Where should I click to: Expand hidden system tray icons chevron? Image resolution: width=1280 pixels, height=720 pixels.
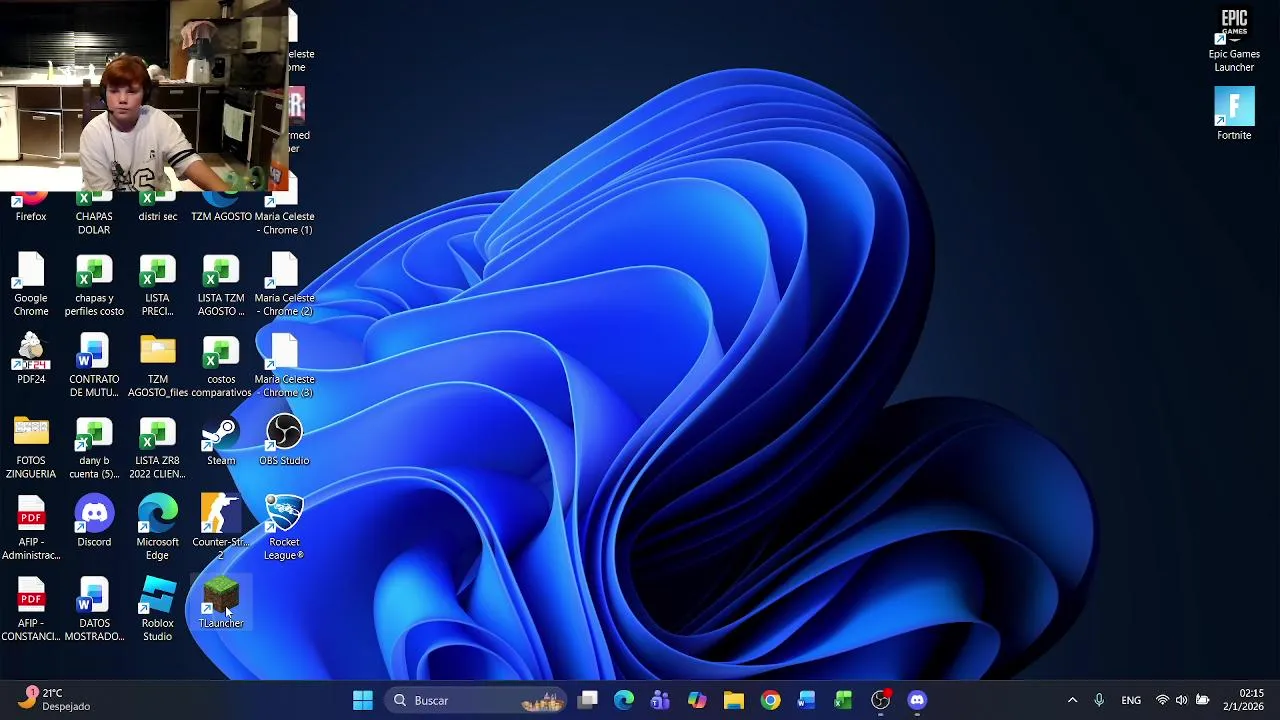1072,700
